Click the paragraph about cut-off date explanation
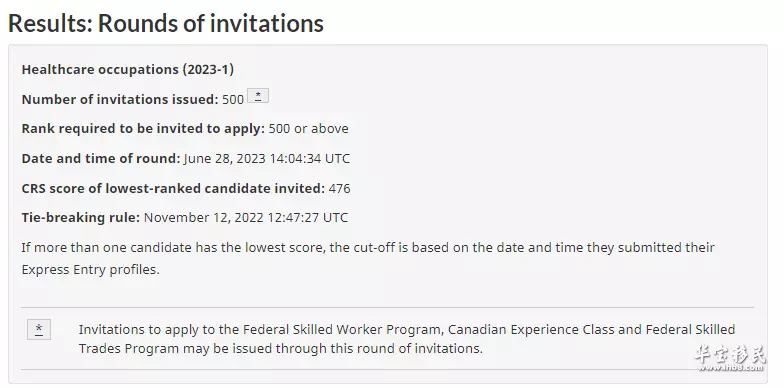This screenshot has height=388, width=784. (x=368, y=258)
